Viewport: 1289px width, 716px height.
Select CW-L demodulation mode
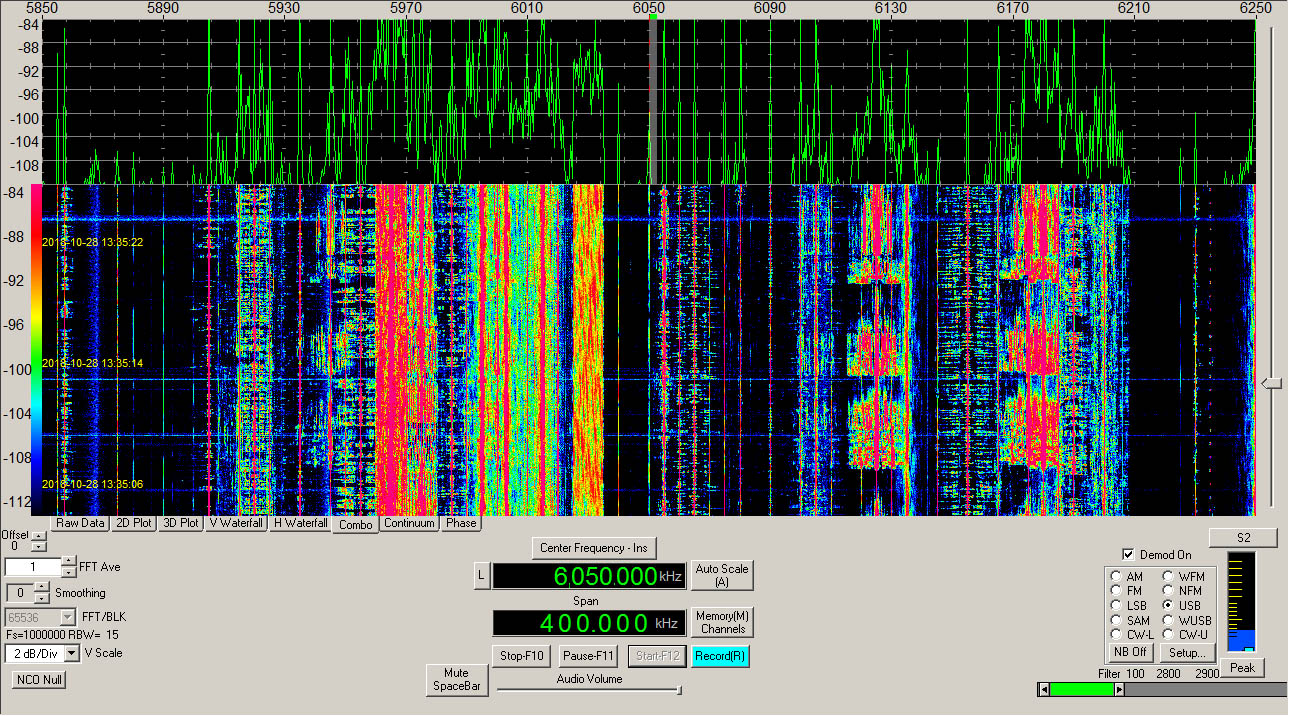[1116, 635]
